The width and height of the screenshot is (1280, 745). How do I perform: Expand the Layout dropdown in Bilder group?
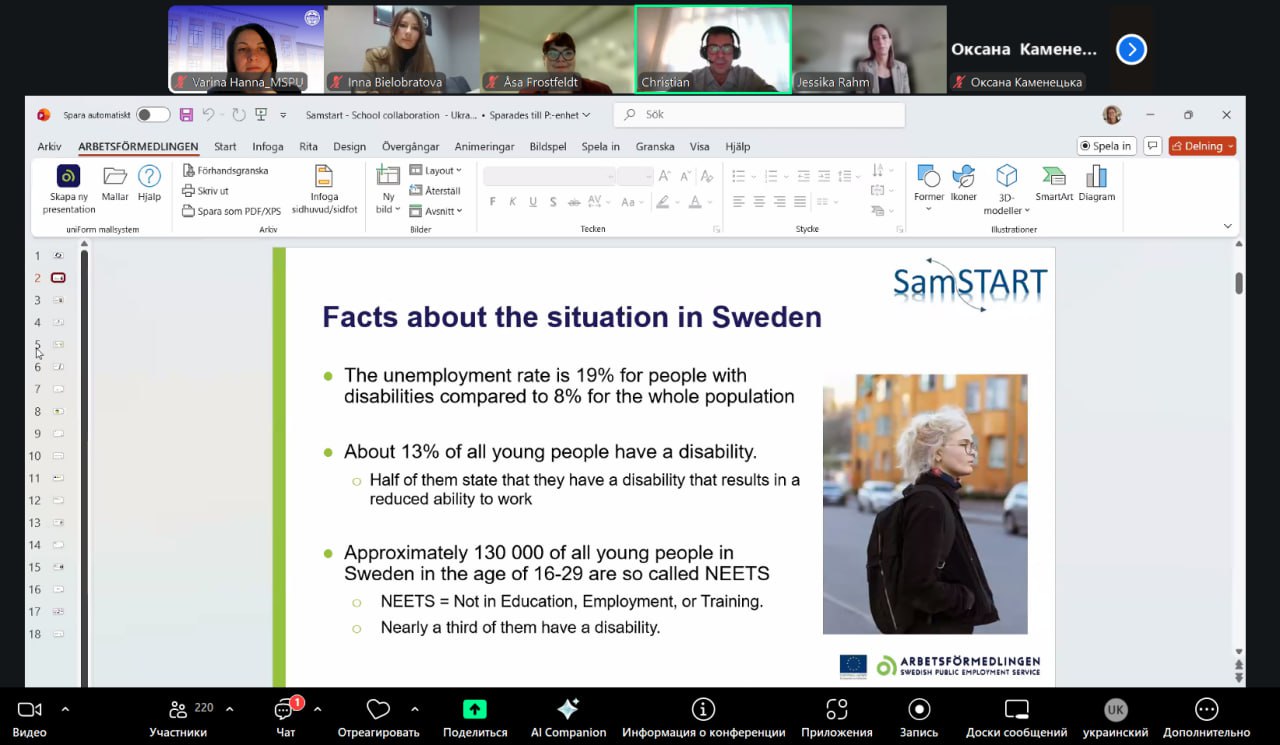pyautogui.click(x=436, y=171)
